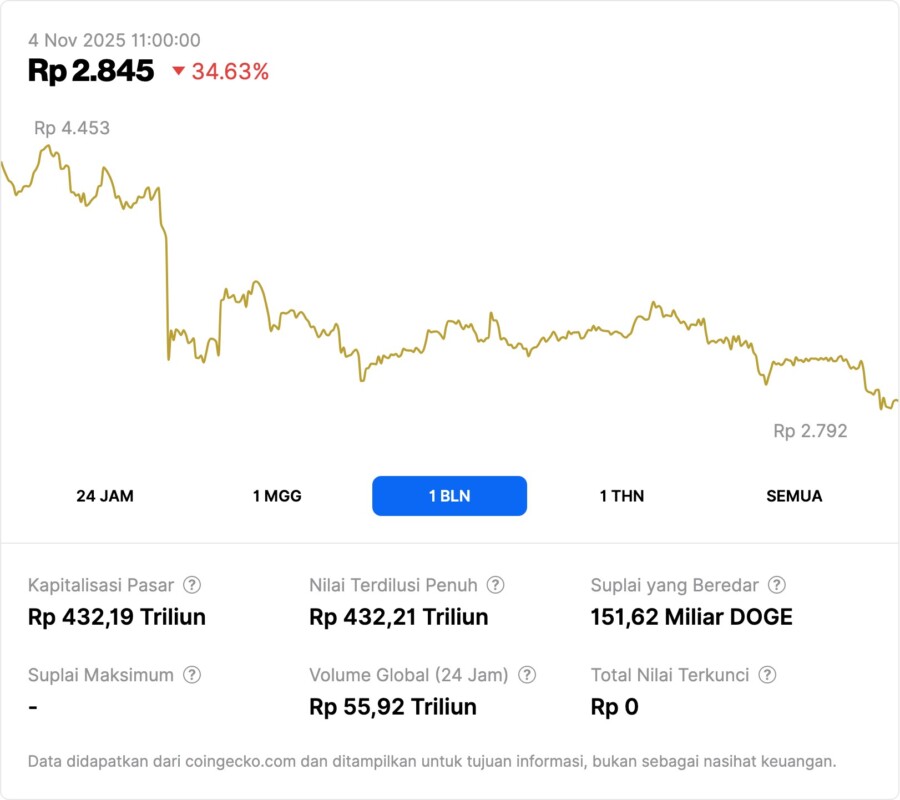The width and height of the screenshot is (900, 800).
Task: Click help icon next to Nilai Terdilusi Penuh
Action: pos(495,585)
